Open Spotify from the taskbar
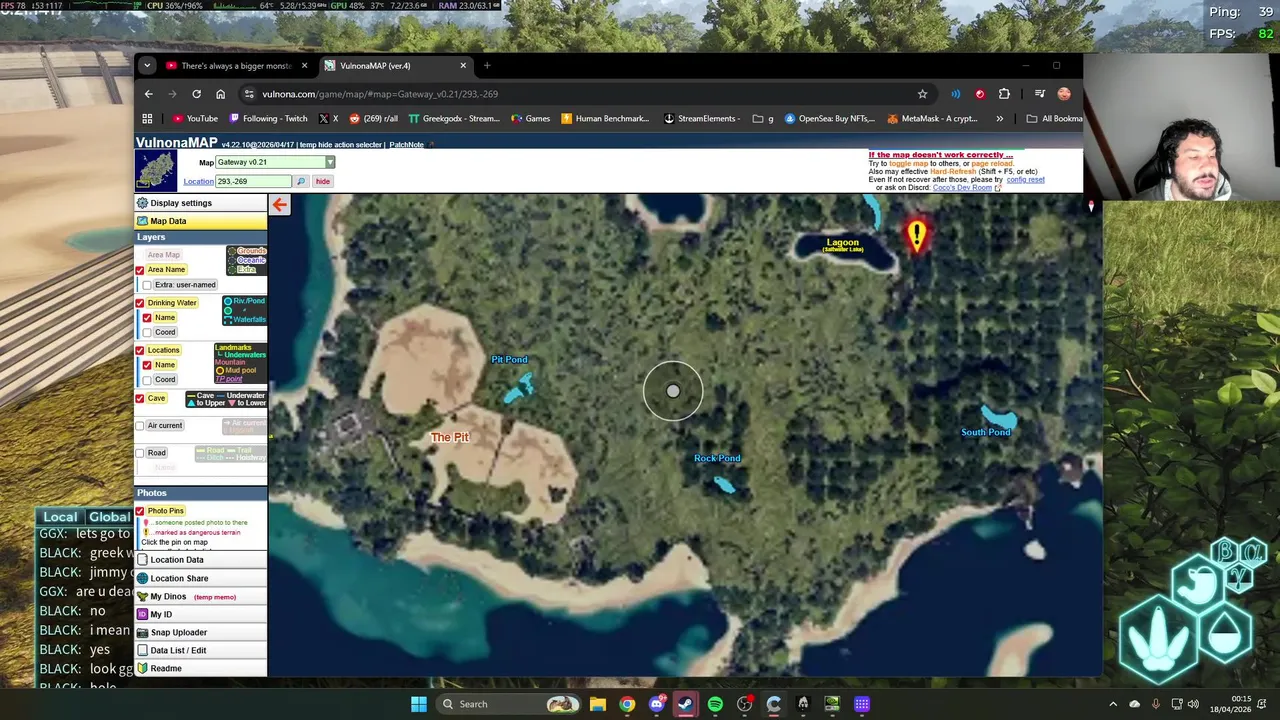Image resolution: width=1280 pixels, height=720 pixels. pyautogui.click(x=715, y=704)
